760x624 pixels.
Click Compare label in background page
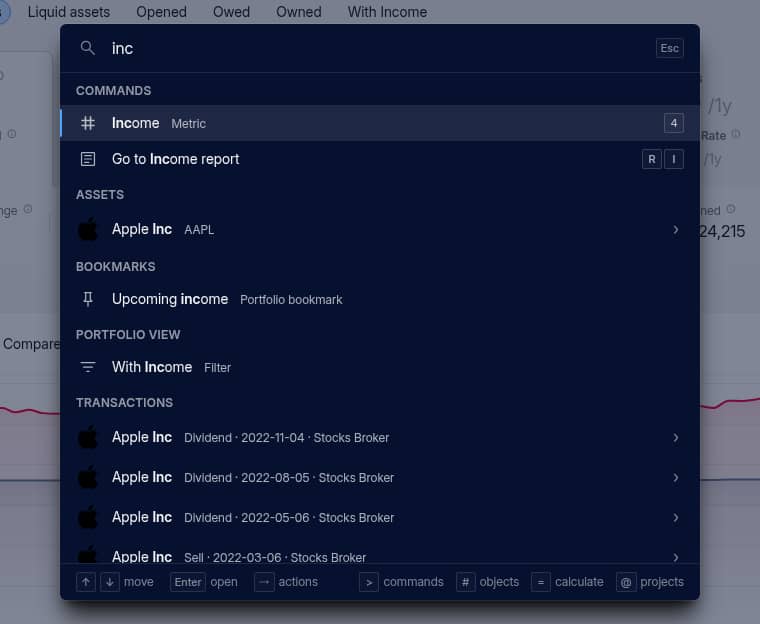click(x=31, y=344)
